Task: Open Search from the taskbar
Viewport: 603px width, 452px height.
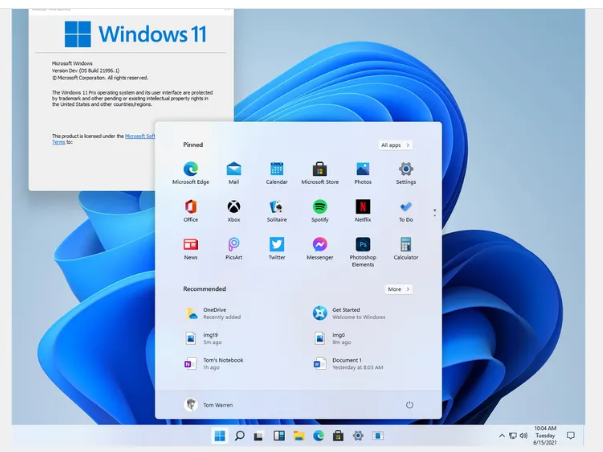Action: pos(239,436)
